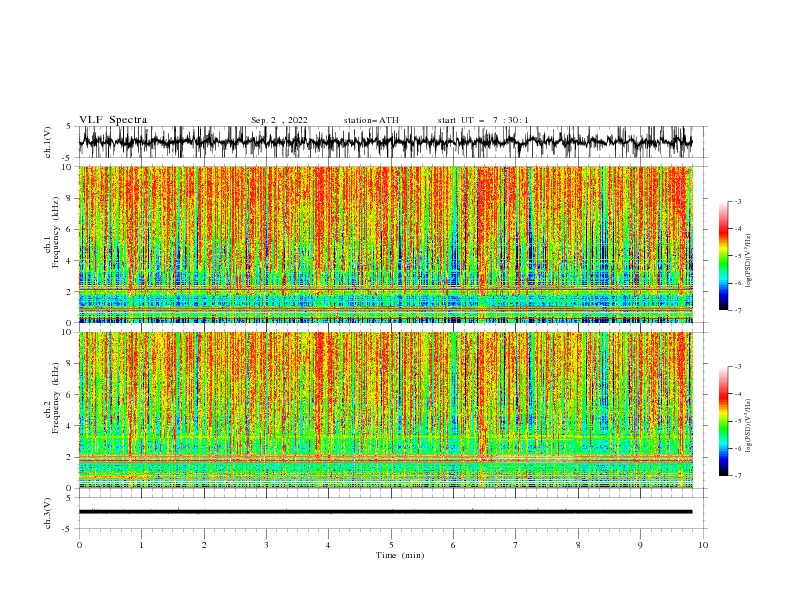Click "-7" on the upper colorbar

(x=737, y=310)
